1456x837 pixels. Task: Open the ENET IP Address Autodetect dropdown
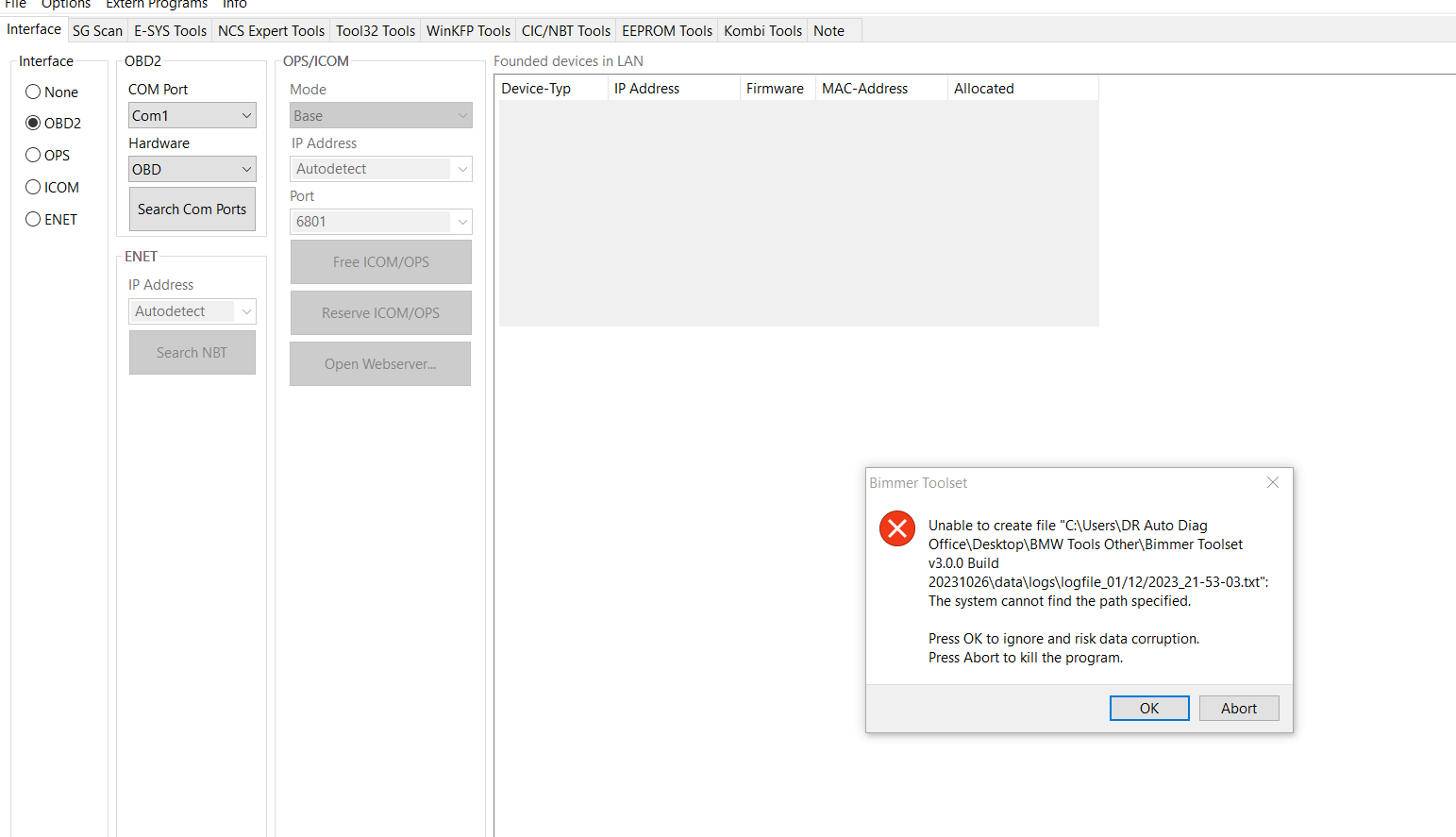(x=192, y=311)
